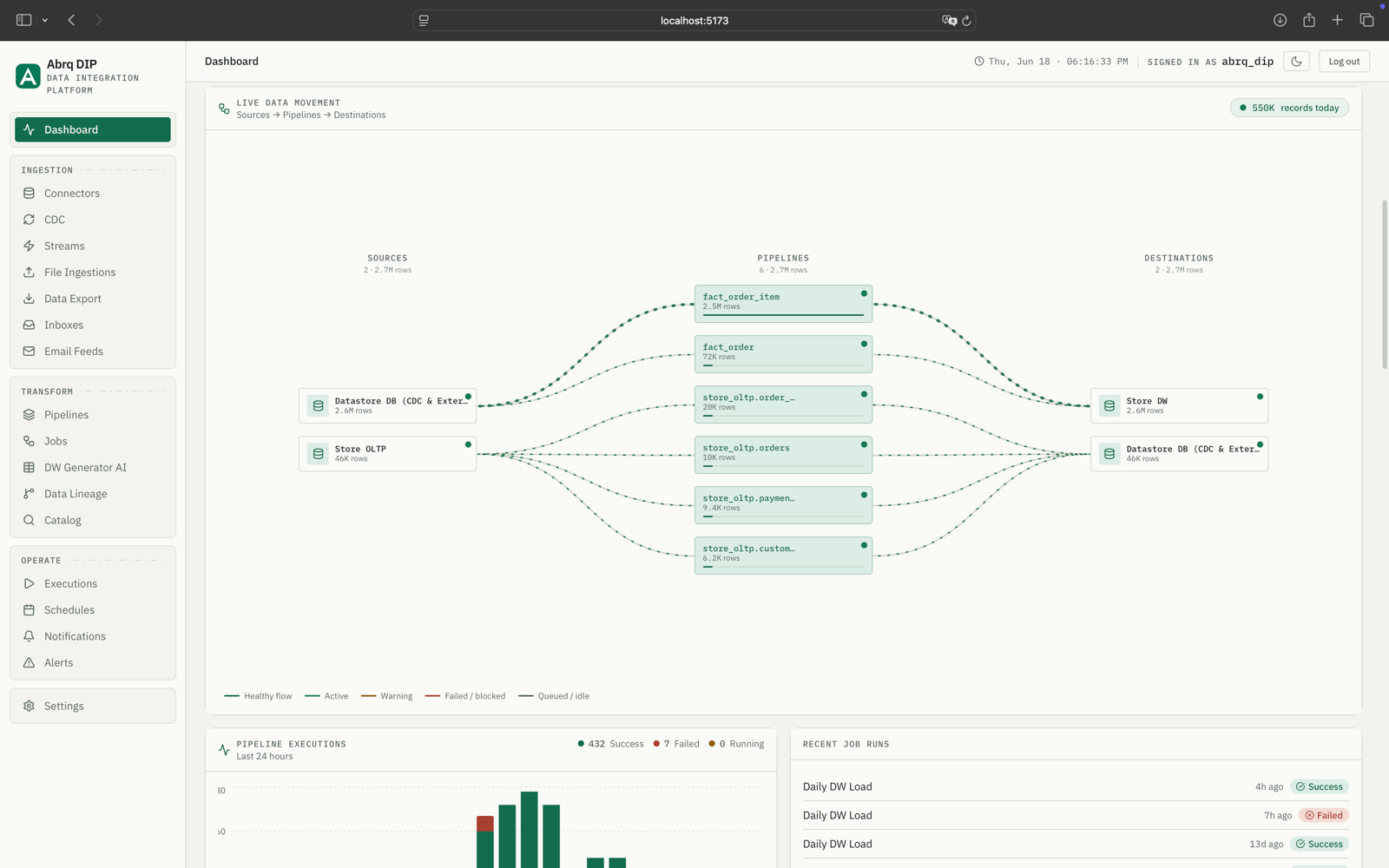The height and width of the screenshot is (868, 1389).
Task: Click the Alerts warning triangle icon
Action: [x=29, y=662]
